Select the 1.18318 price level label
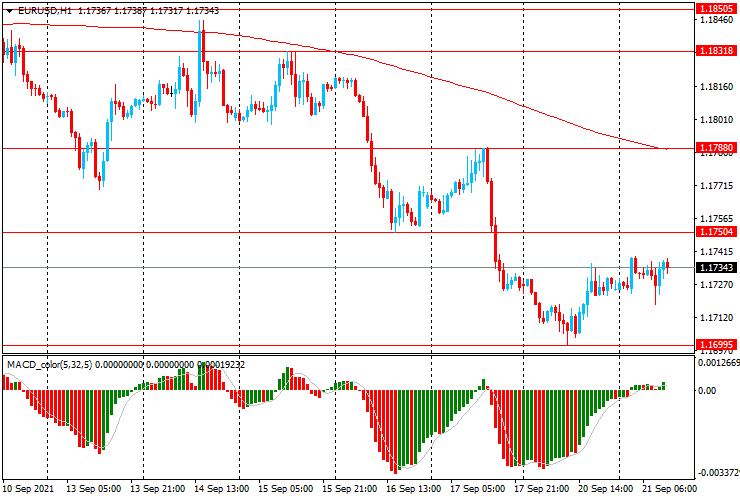Screen dimensions: 740x500 [716, 51]
